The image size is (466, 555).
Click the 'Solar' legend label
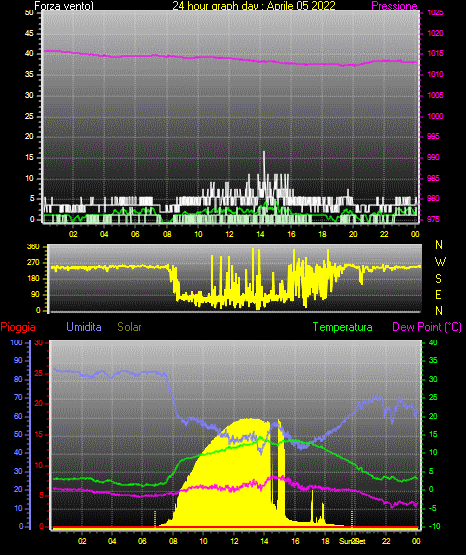click(x=130, y=327)
